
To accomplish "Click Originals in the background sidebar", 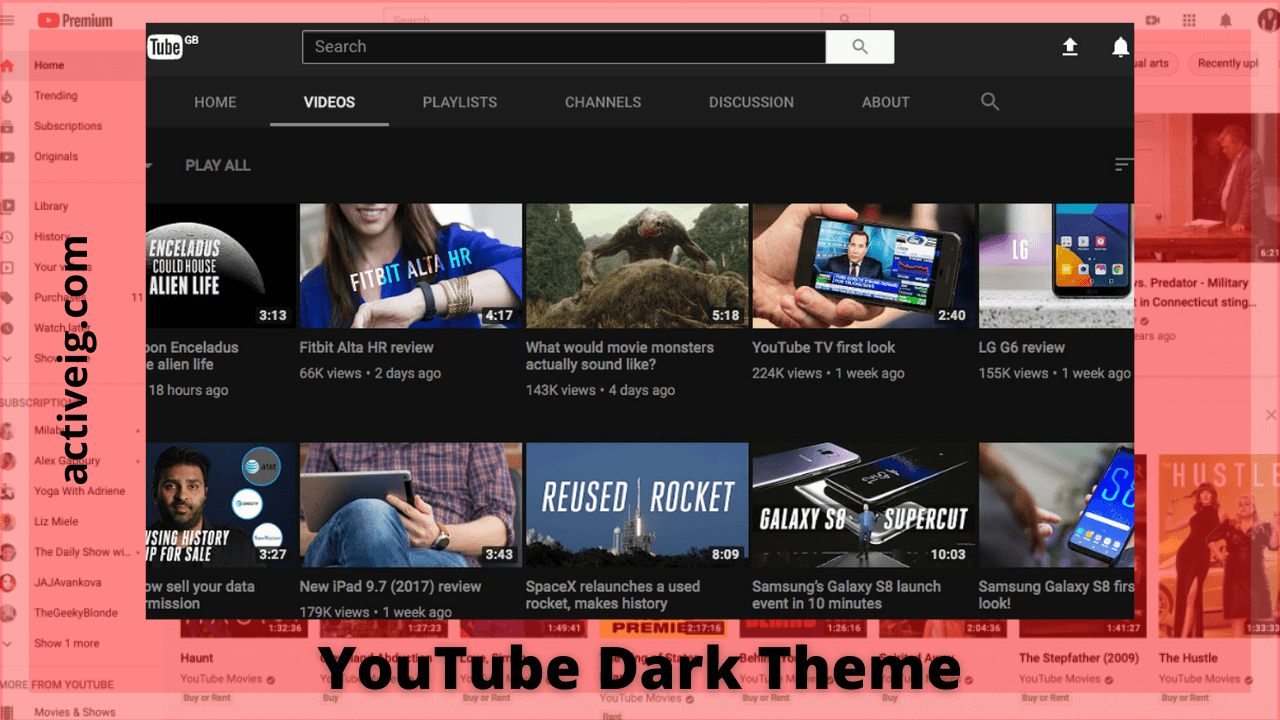I will pos(56,157).
